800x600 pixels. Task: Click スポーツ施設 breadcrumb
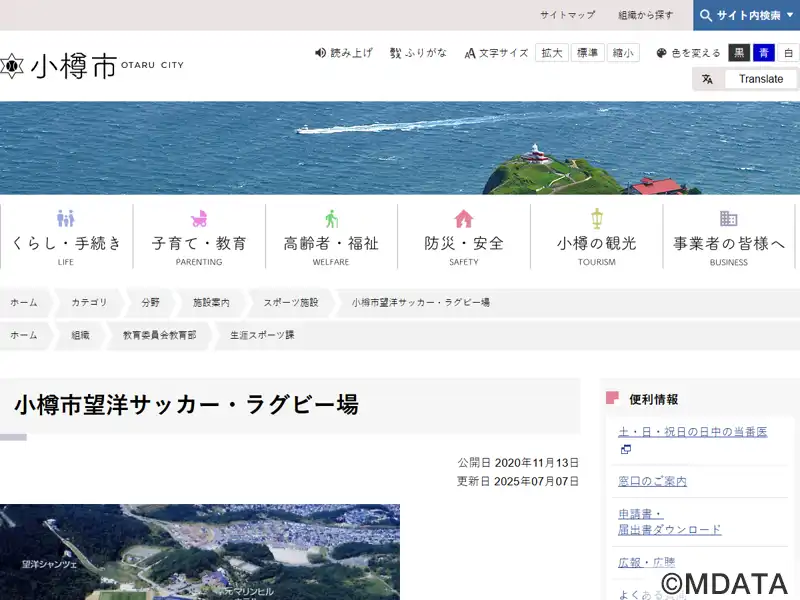pyautogui.click(x=291, y=303)
